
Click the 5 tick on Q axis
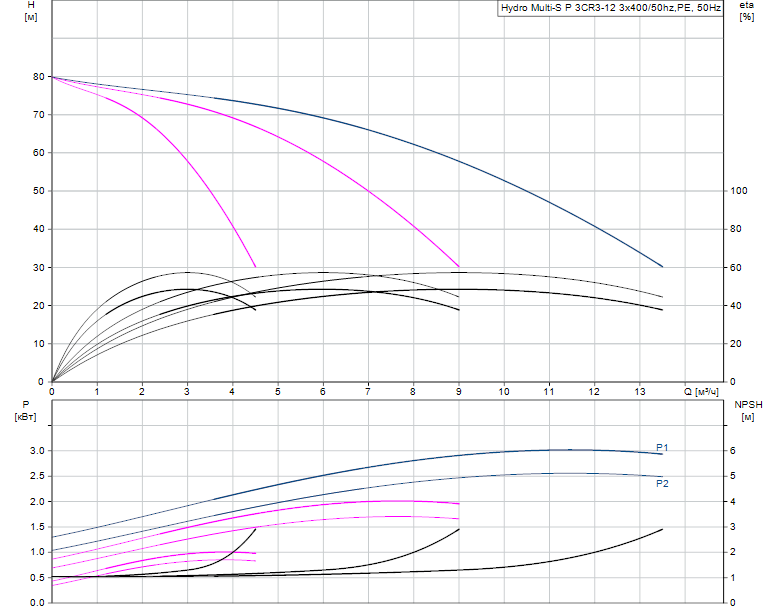click(x=278, y=392)
